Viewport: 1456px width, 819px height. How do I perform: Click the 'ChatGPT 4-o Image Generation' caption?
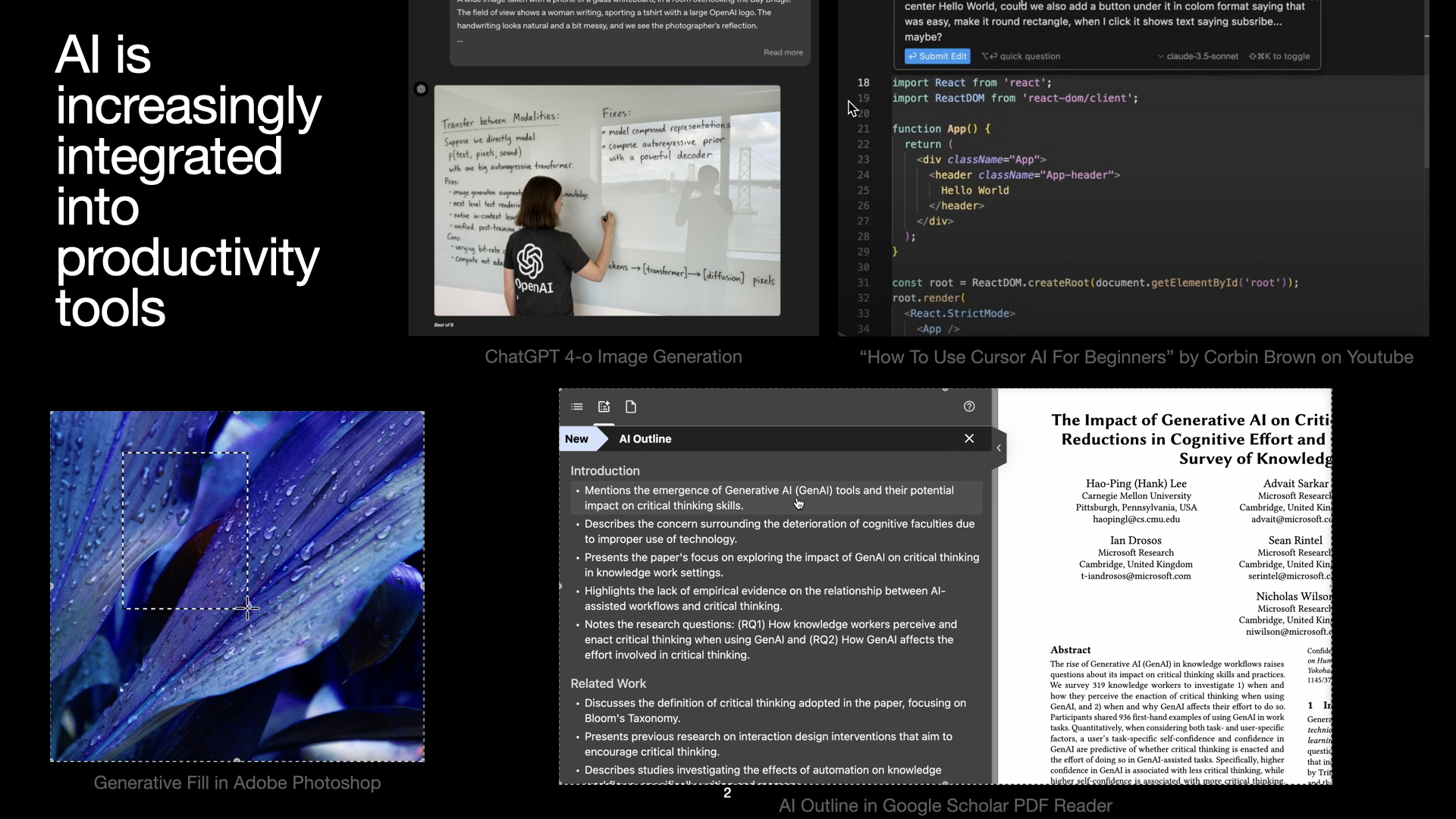(613, 357)
